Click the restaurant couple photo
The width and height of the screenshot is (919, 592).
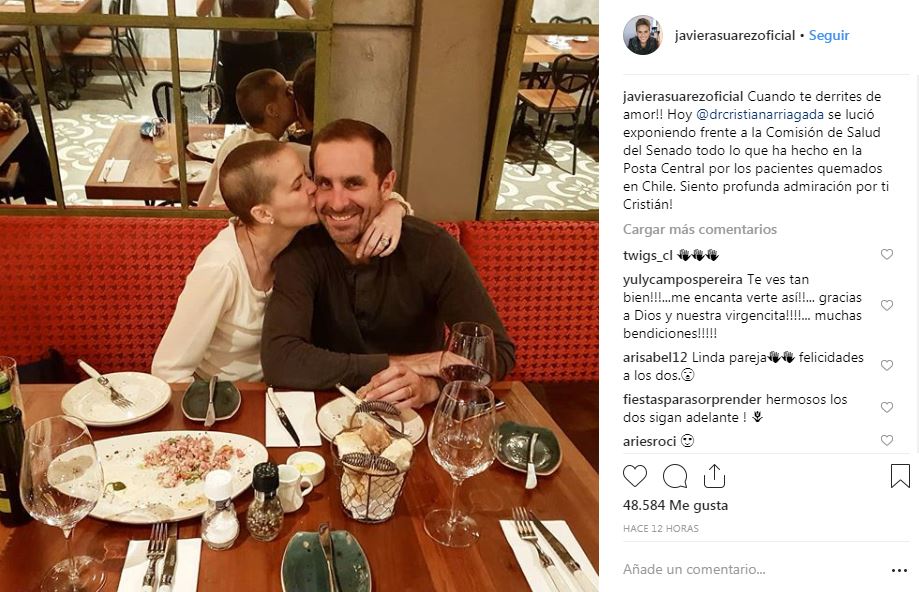pyautogui.click(x=299, y=296)
